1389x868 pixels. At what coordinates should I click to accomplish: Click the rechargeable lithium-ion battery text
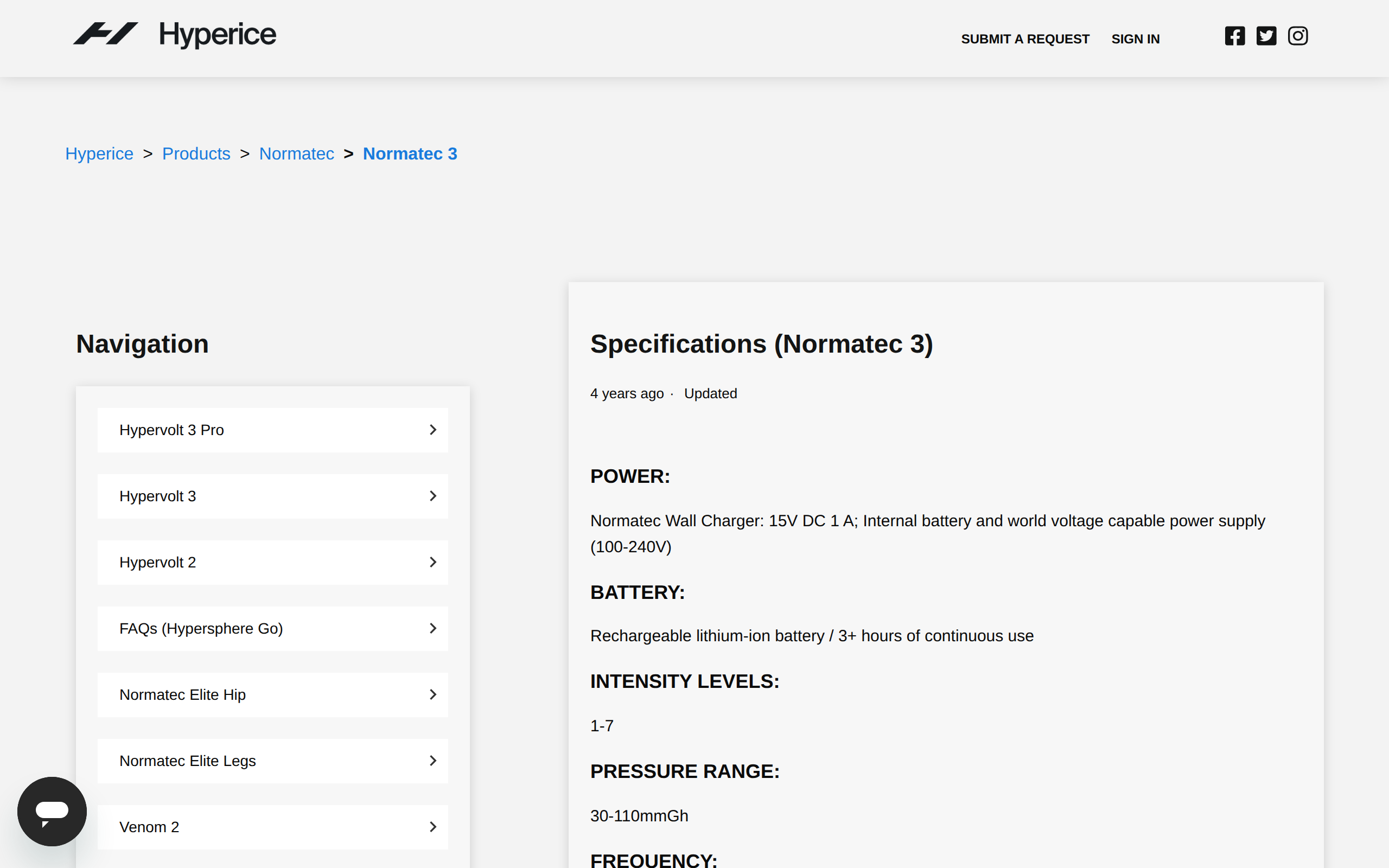[x=812, y=636]
